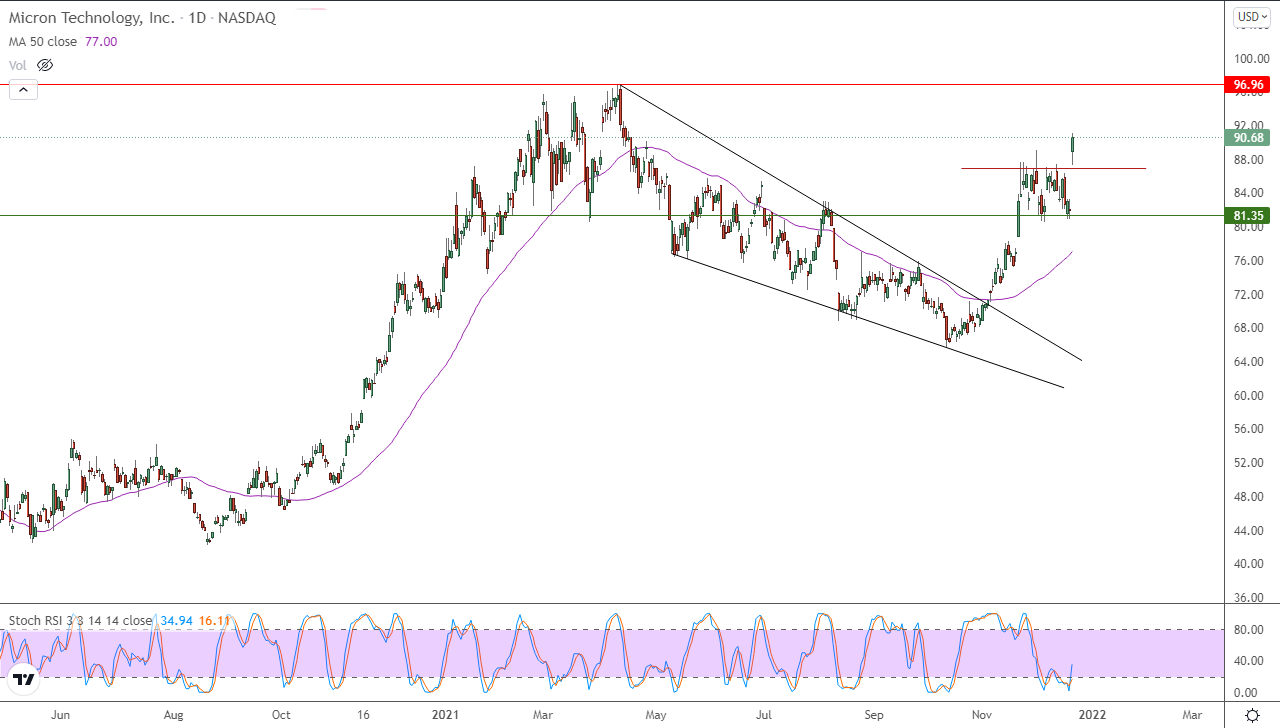The width and height of the screenshot is (1280, 728).
Task: Collapse the indicator legend with the chevron button
Action: coord(23,90)
